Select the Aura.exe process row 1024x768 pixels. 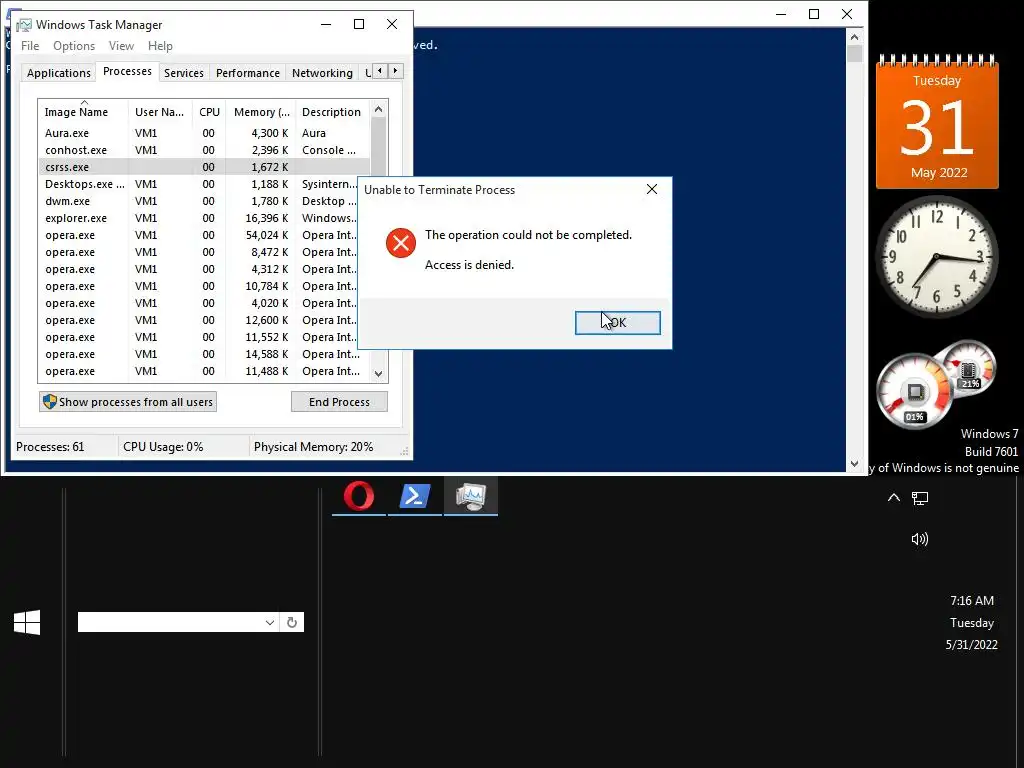point(204,133)
